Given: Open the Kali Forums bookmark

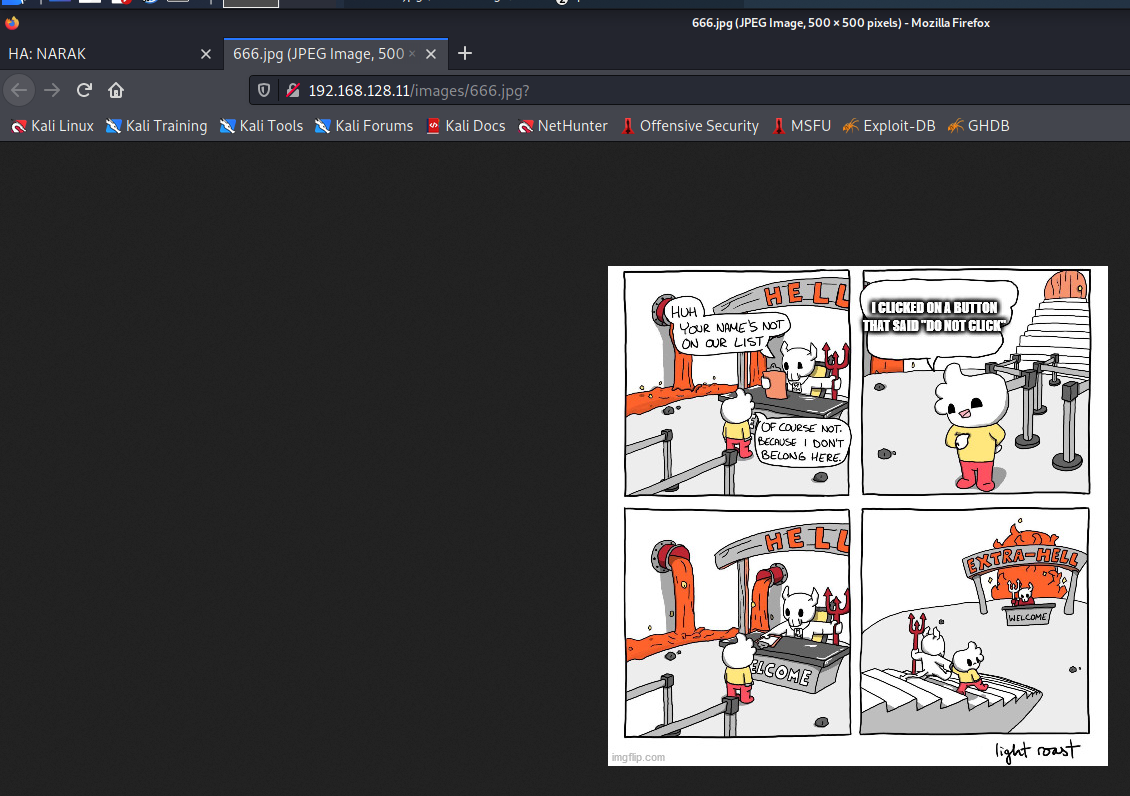Looking at the screenshot, I should (365, 126).
